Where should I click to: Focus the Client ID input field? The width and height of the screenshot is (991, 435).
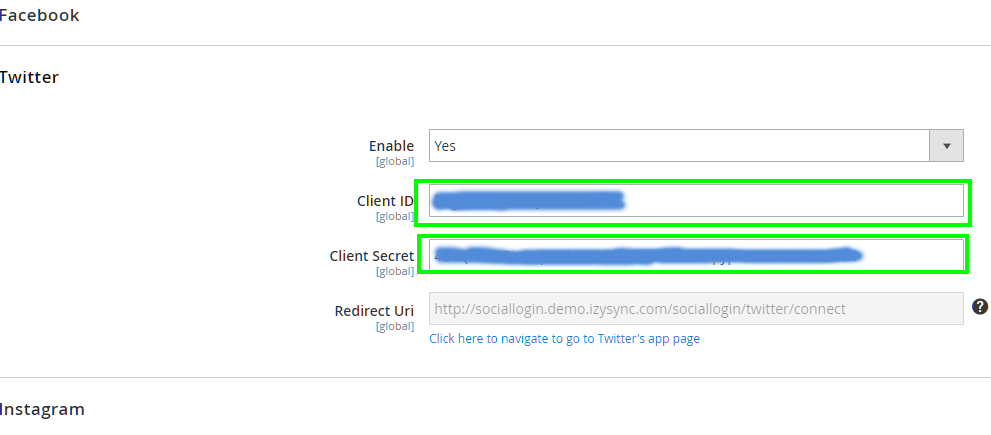[696, 201]
